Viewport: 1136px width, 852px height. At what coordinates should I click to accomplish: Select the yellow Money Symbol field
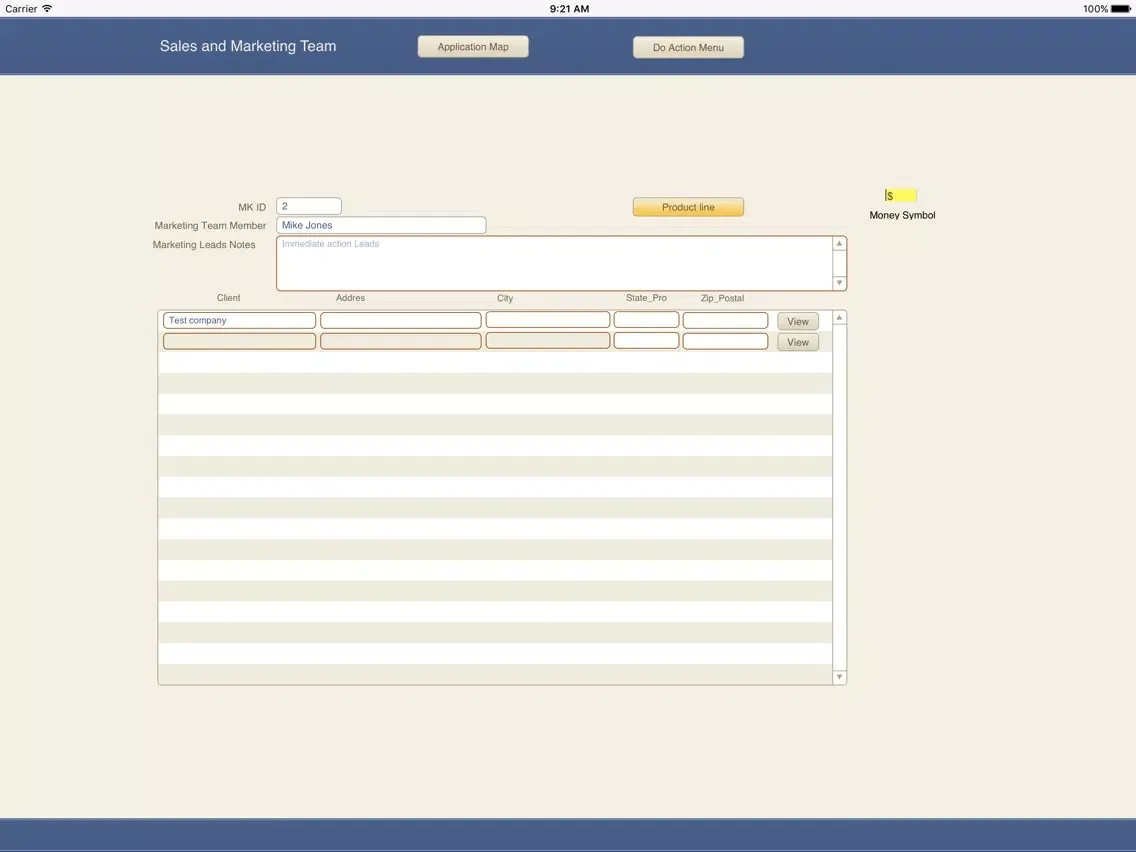[x=901, y=196]
